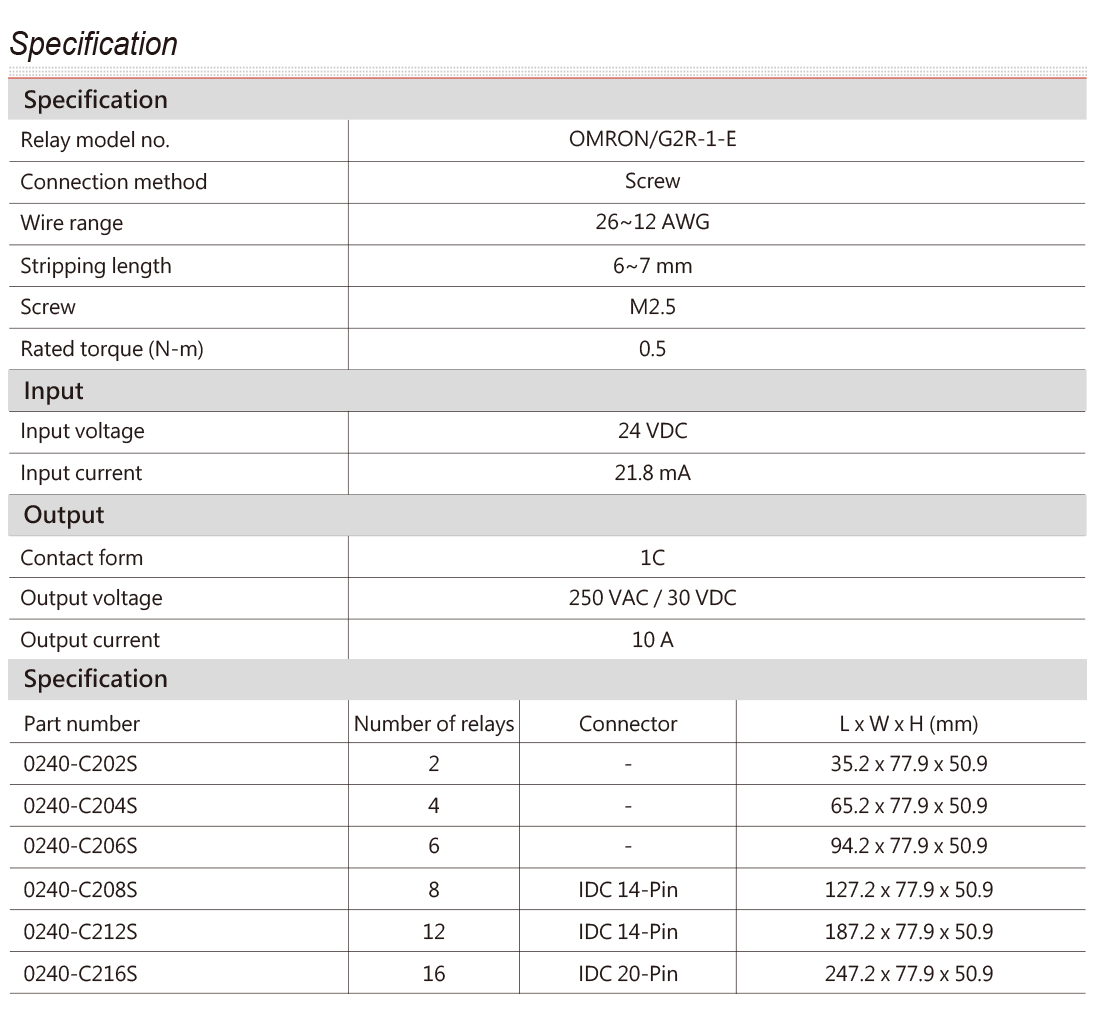The width and height of the screenshot is (1098, 1016).
Task: Select the '0.5' torque value
Action: coord(652,349)
